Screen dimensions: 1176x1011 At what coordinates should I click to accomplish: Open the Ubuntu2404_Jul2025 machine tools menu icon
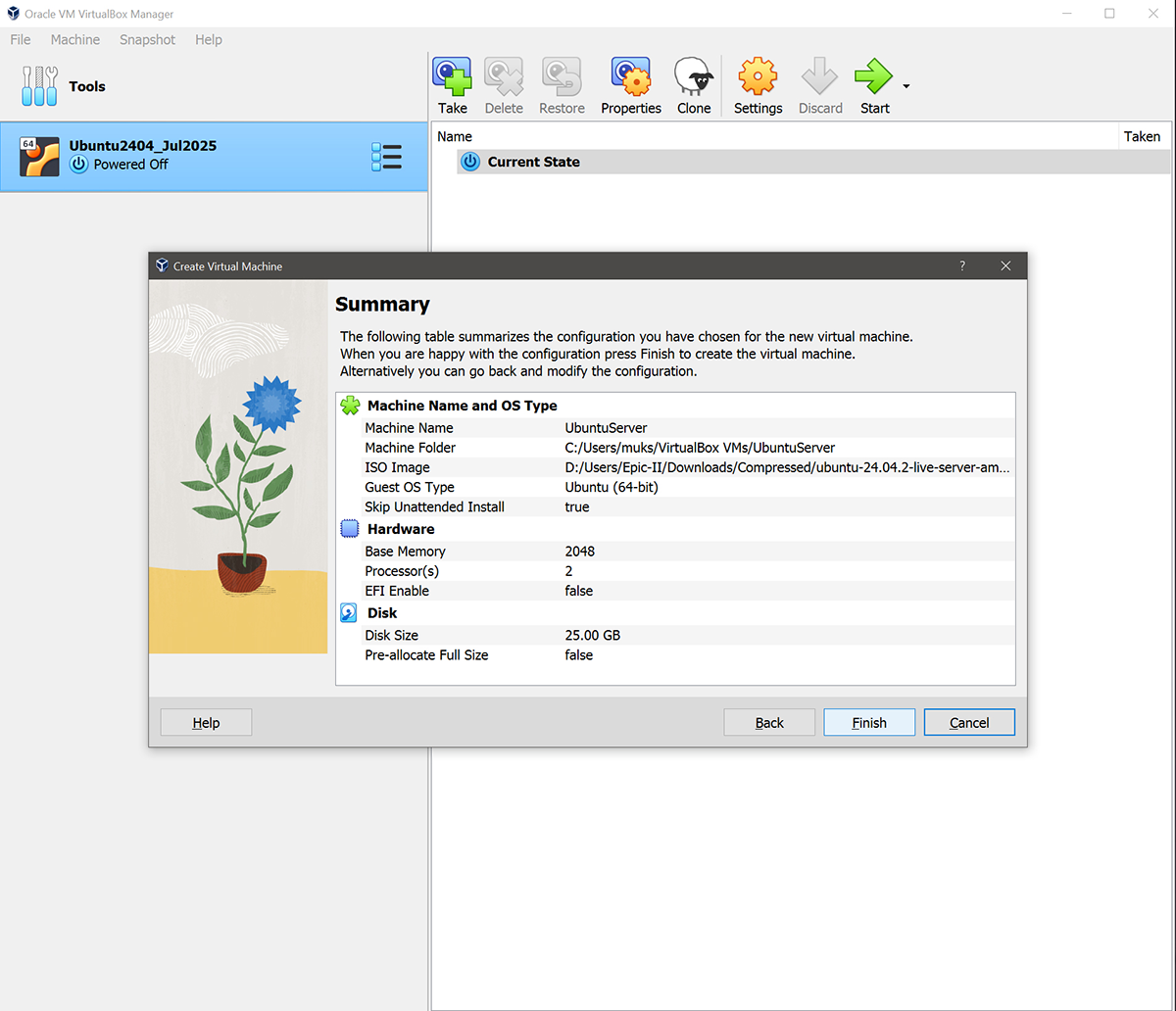(x=386, y=157)
